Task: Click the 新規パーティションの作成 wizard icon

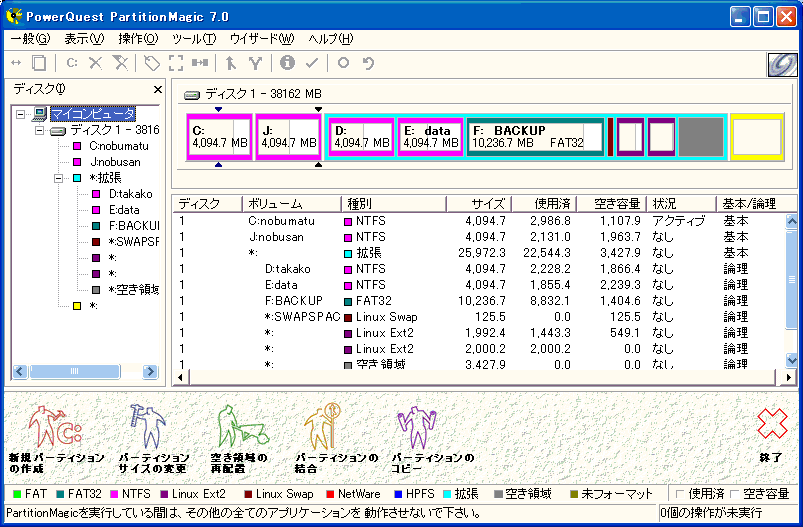Action: tap(46, 427)
